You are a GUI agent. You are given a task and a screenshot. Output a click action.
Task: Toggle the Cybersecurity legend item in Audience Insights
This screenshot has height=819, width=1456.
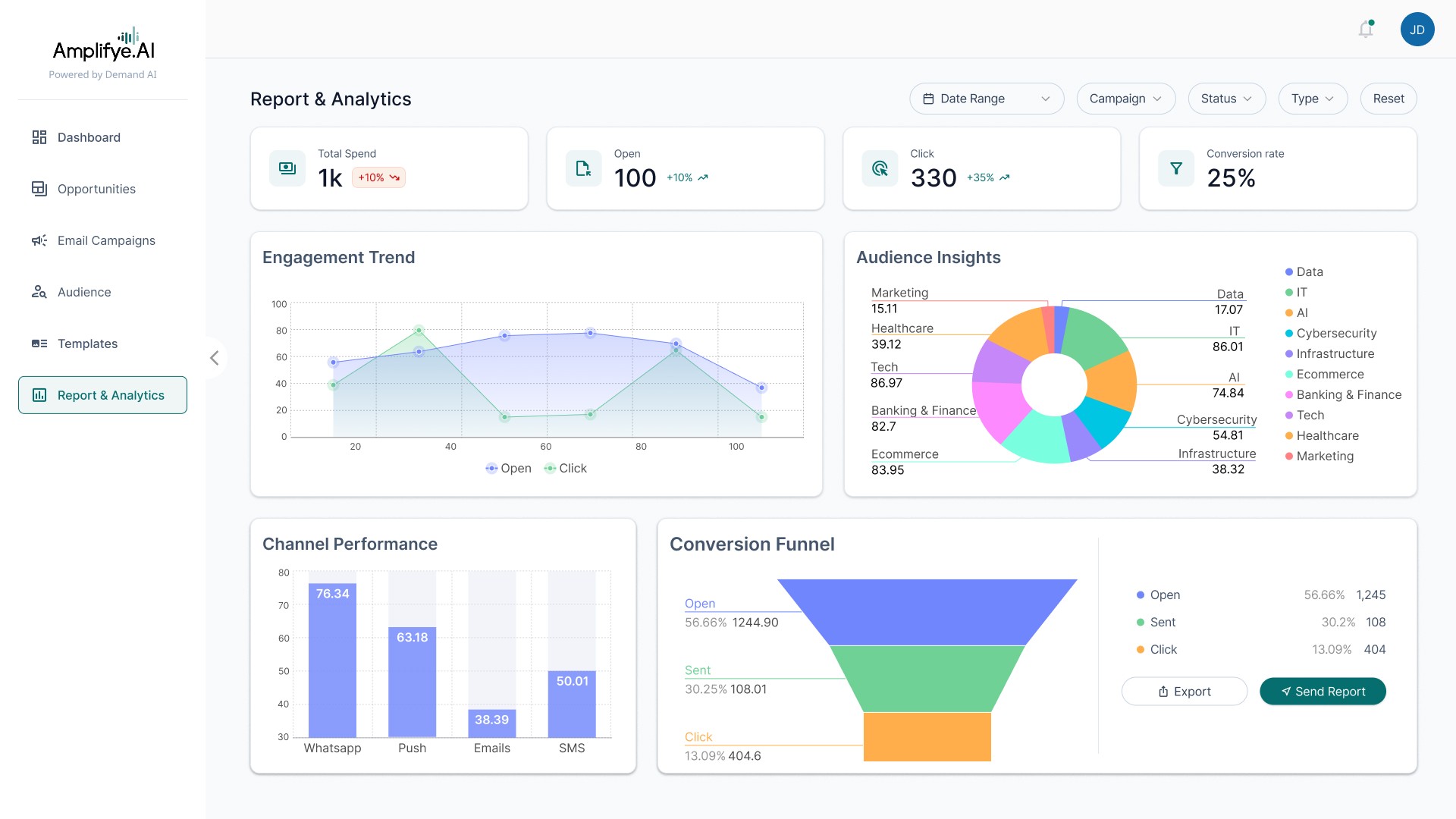point(1335,334)
